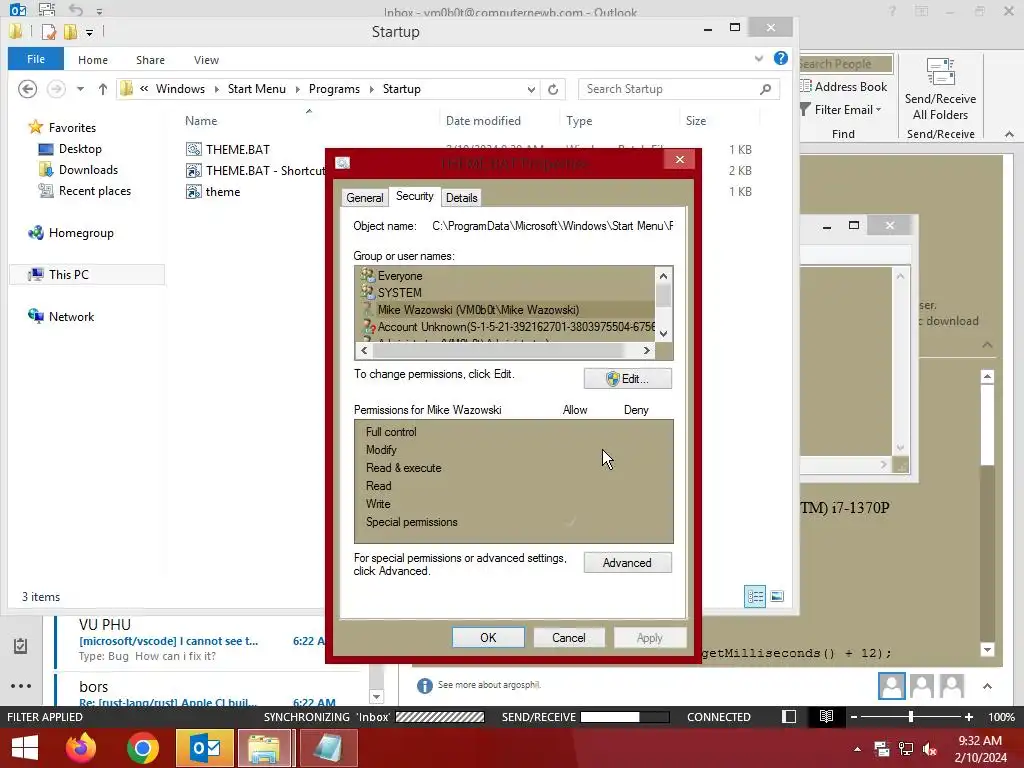Switch Outlook to reading view icon
Image resolution: width=1024 pixels, height=768 pixels.
tap(826, 716)
